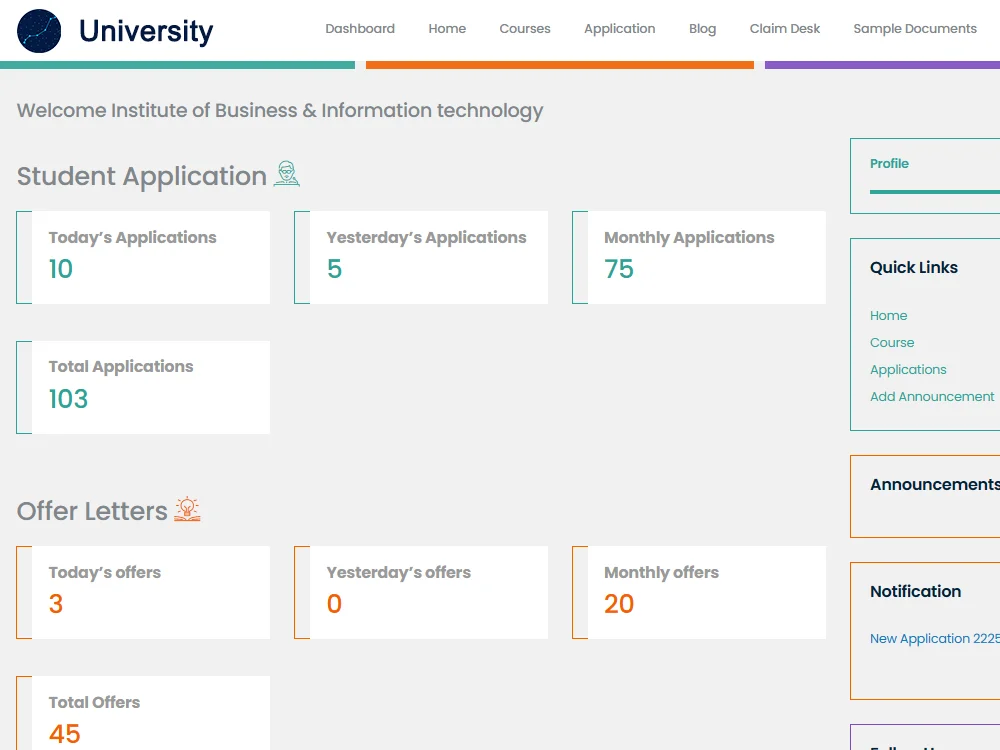Open Applications from Quick Links

pyautogui.click(x=908, y=369)
